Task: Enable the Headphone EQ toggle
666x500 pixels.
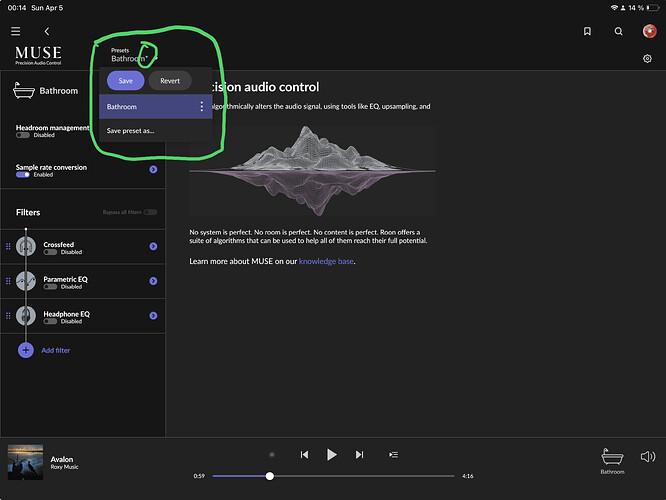Action: pos(50,321)
